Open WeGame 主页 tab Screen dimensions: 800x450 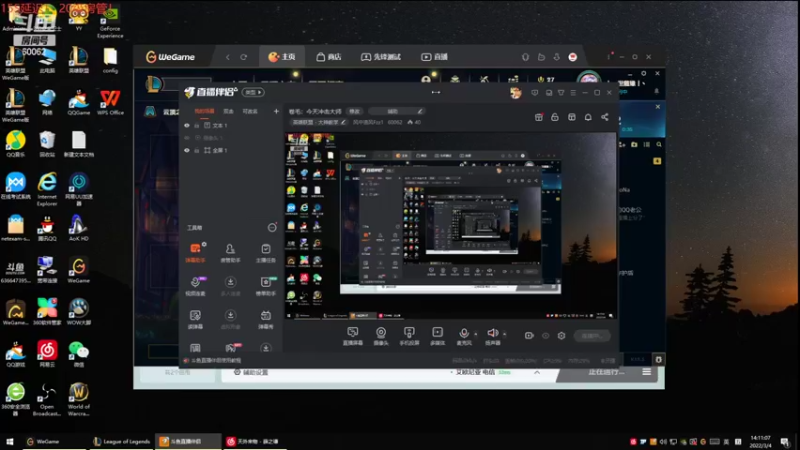pos(282,57)
